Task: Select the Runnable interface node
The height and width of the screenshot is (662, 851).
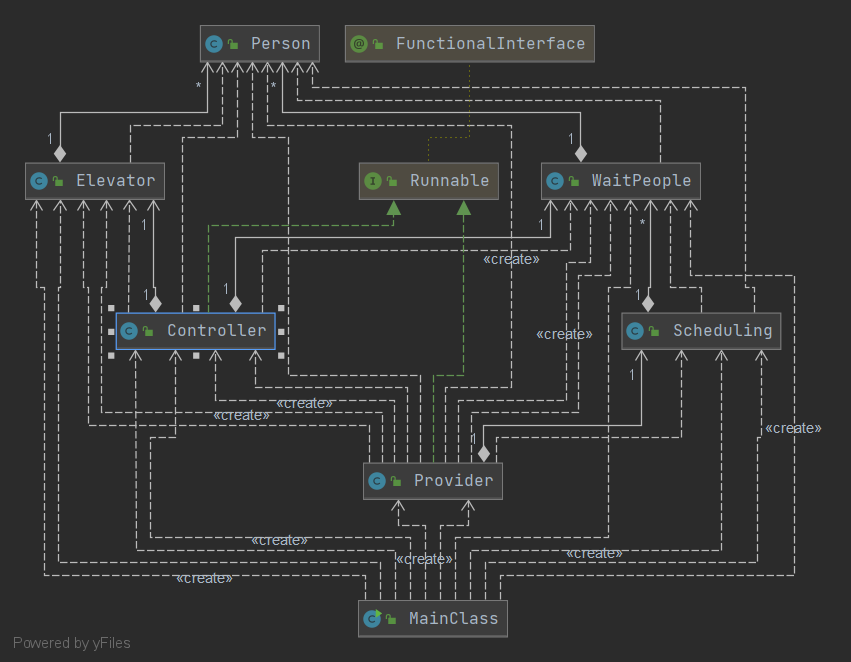Action: 429,181
